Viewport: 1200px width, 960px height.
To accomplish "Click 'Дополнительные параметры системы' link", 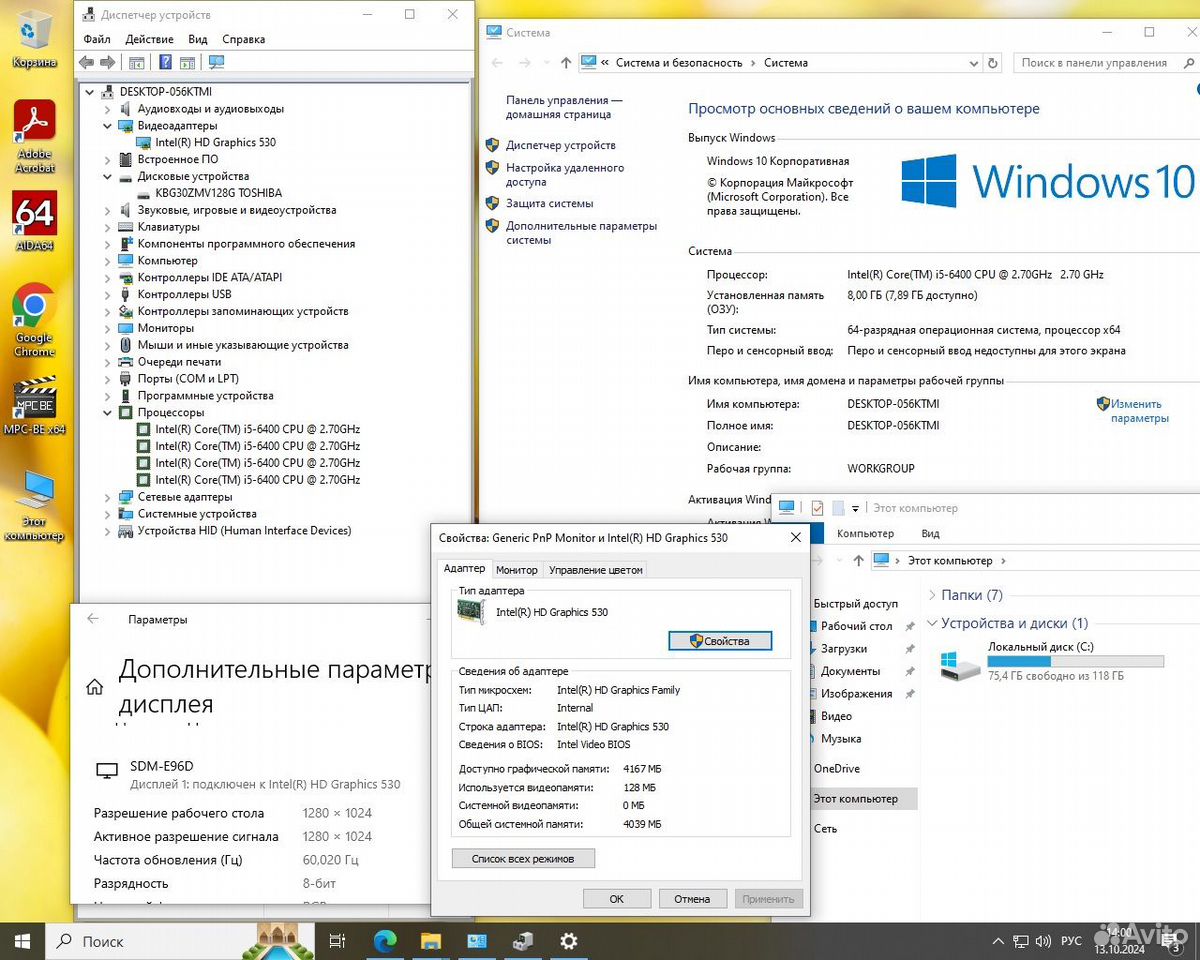I will pos(582,233).
